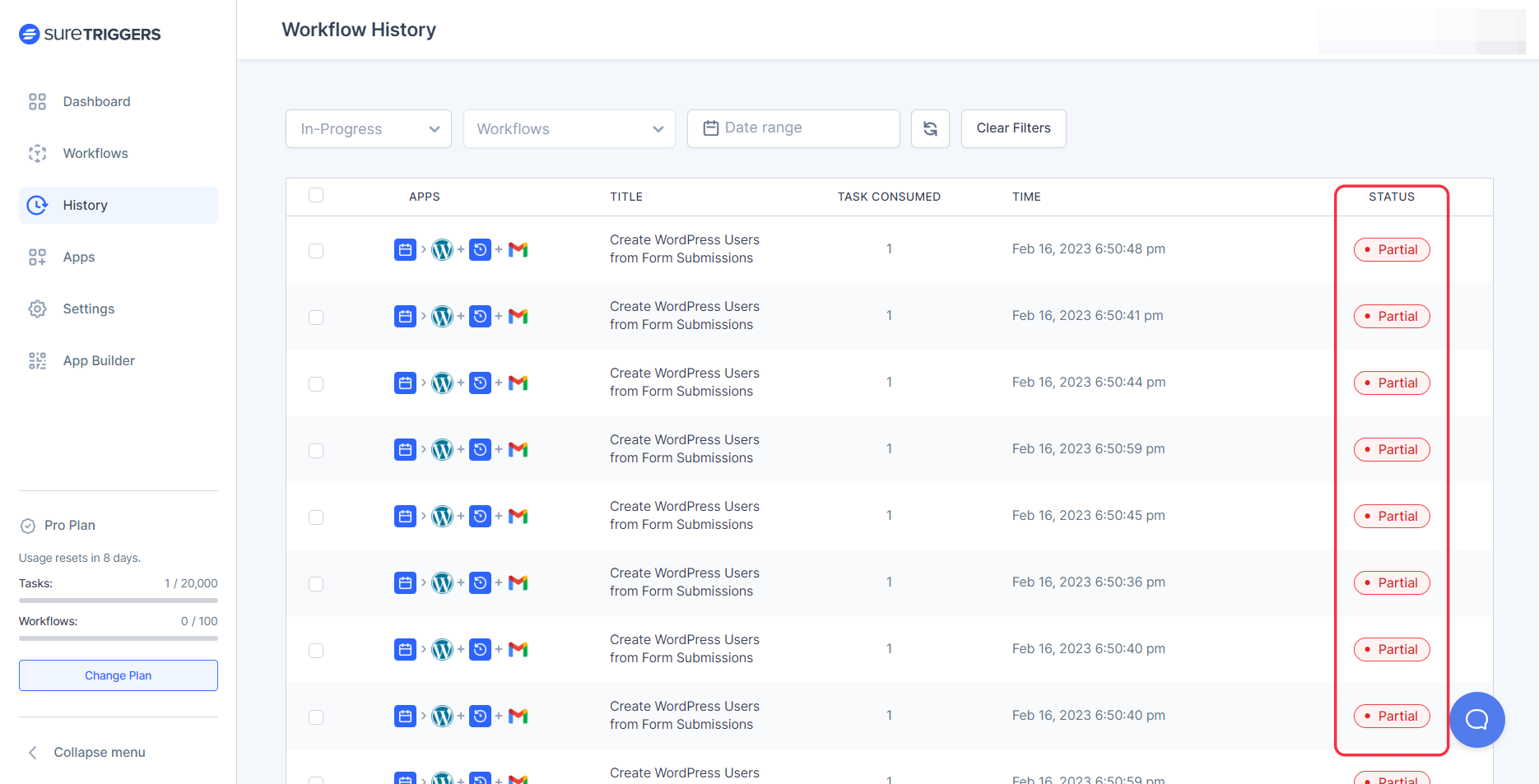Check the box for the 6:50:48 pm row
The height and width of the screenshot is (784, 1539).
(316, 251)
